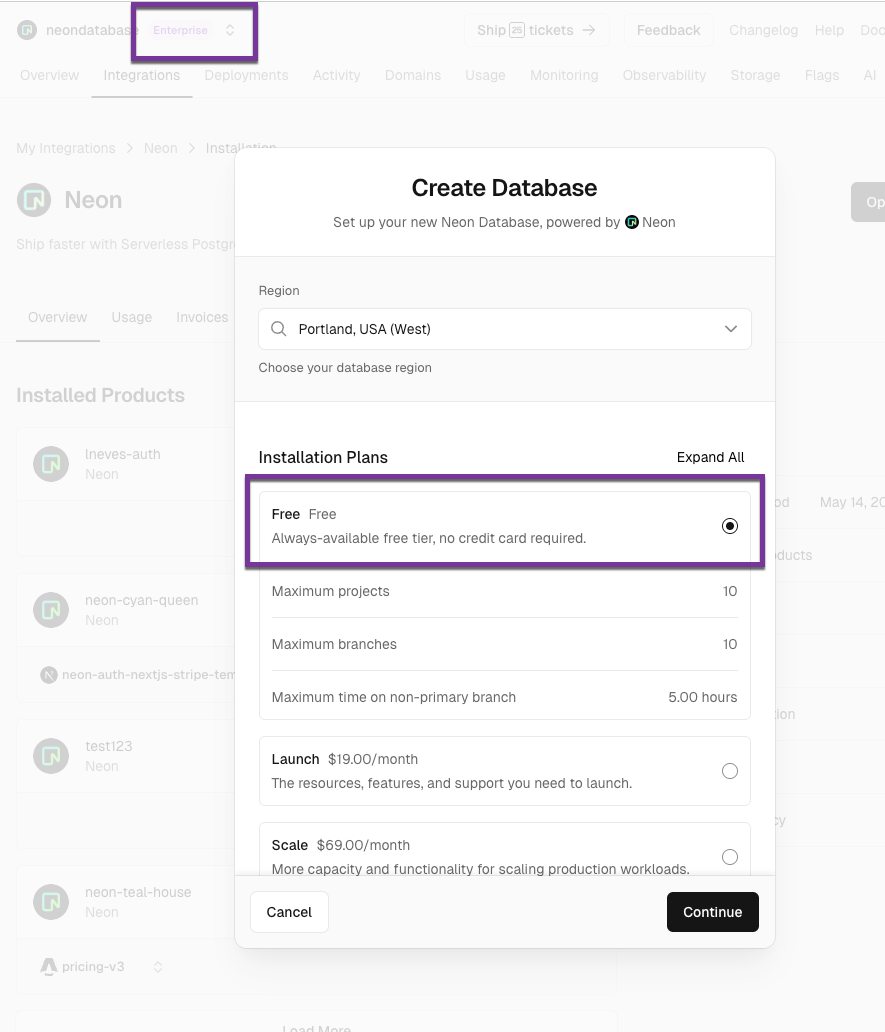Go to the Storage tab
This screenshot has width=885, height=1032.
tap(755, 75)
